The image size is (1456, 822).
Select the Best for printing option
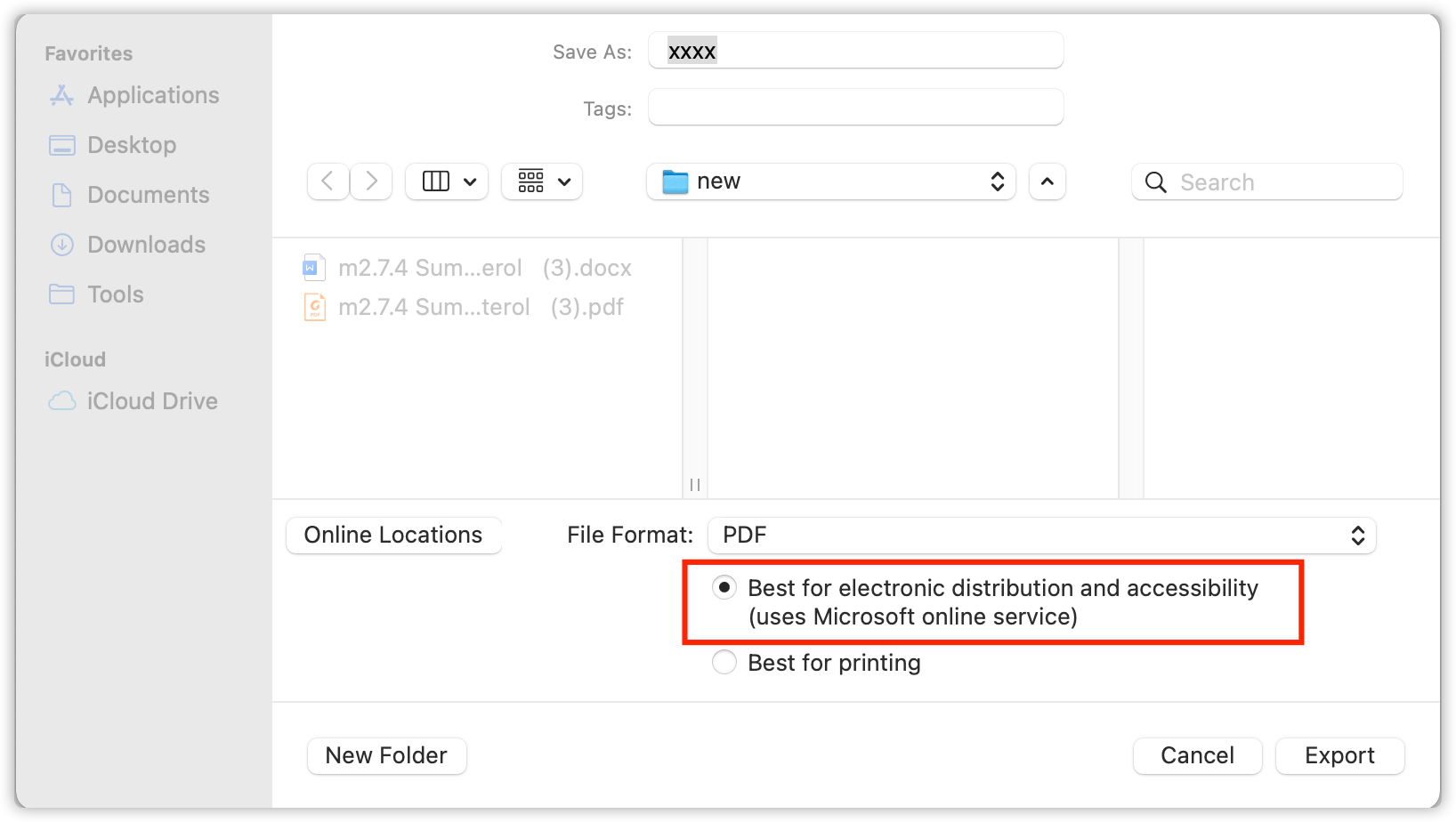coord(724,663)
